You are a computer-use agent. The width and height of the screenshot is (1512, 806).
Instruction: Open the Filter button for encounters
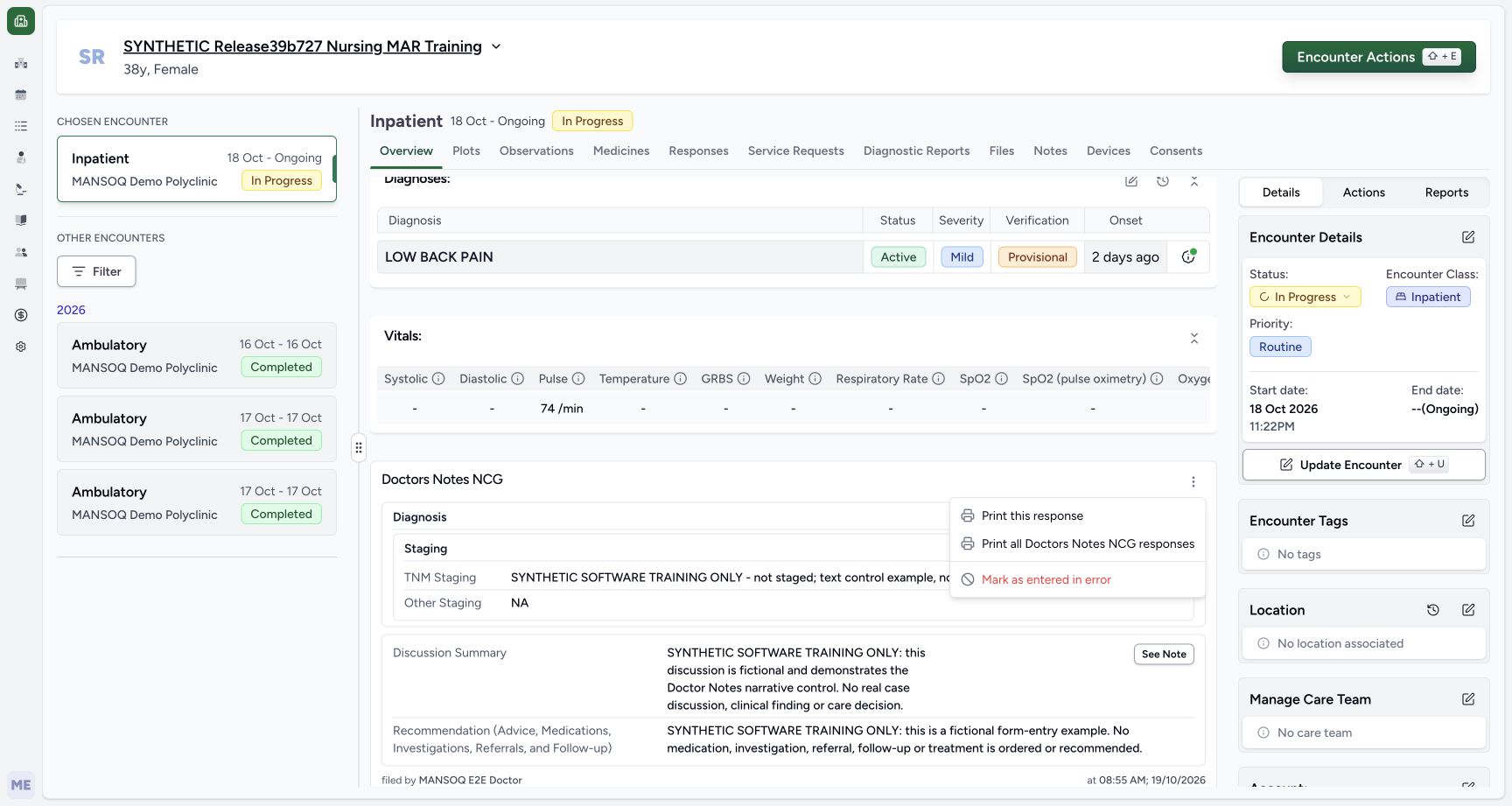coord(96,271)
